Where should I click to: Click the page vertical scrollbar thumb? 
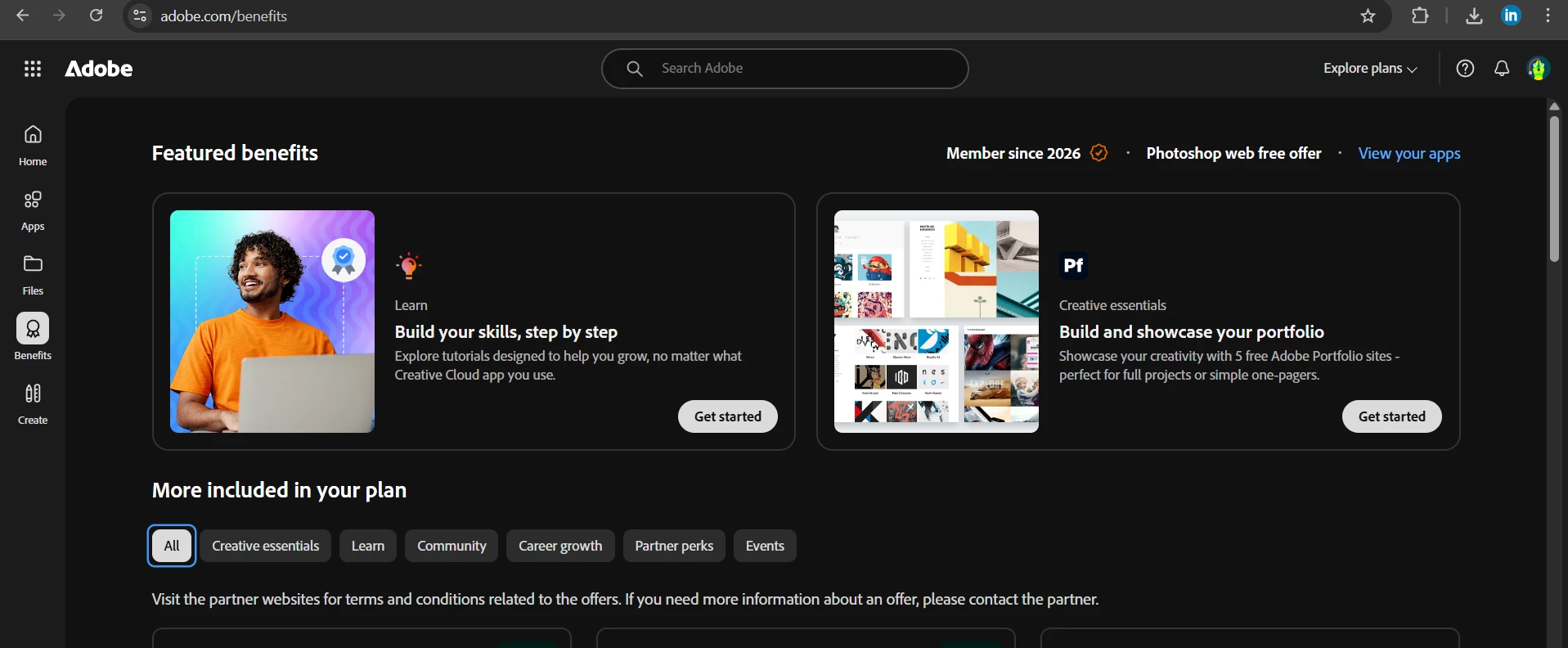(x=1554, y=189)
